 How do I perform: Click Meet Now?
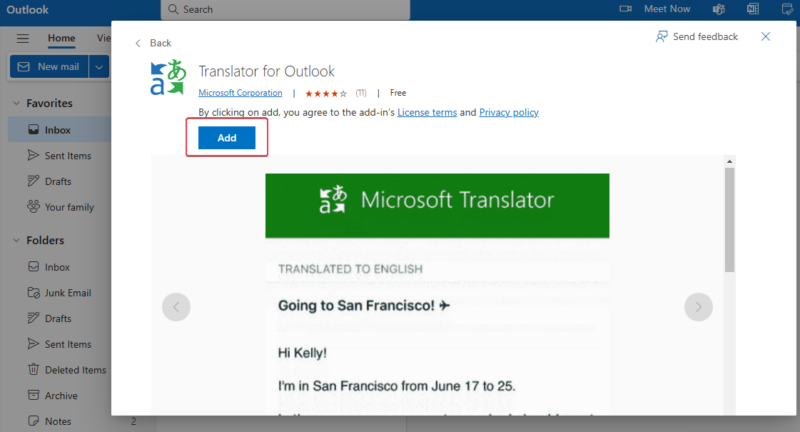[x=667, y=9]
